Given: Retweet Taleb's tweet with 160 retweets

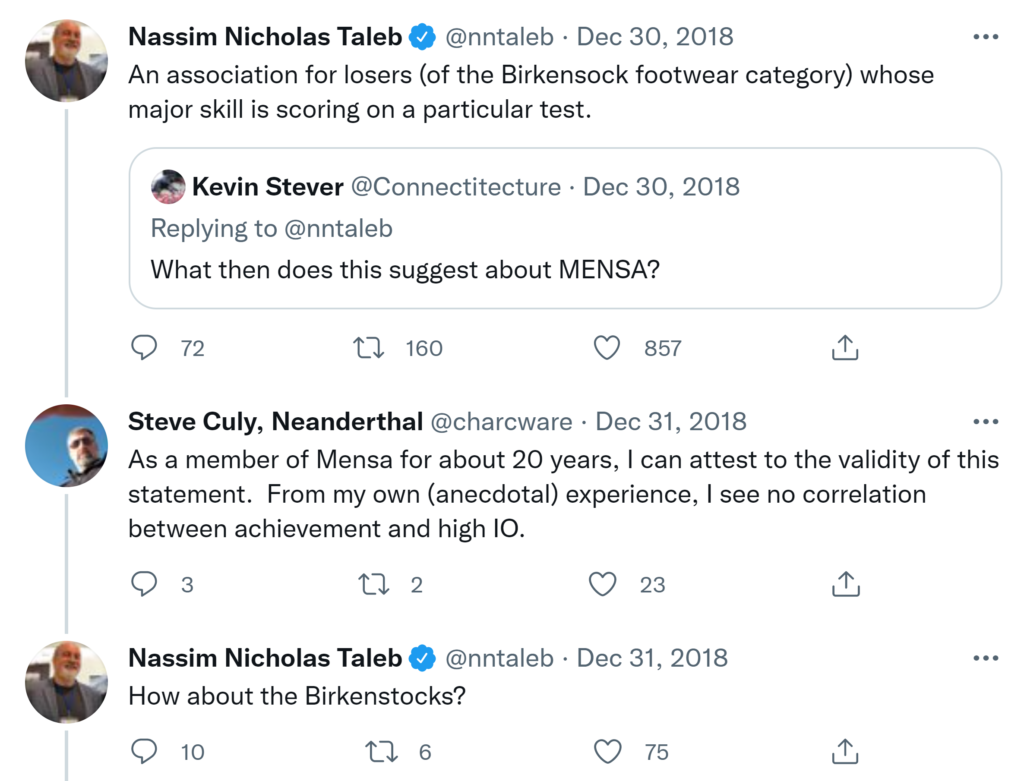Looking at the screenshot, I should coord(370,348).
